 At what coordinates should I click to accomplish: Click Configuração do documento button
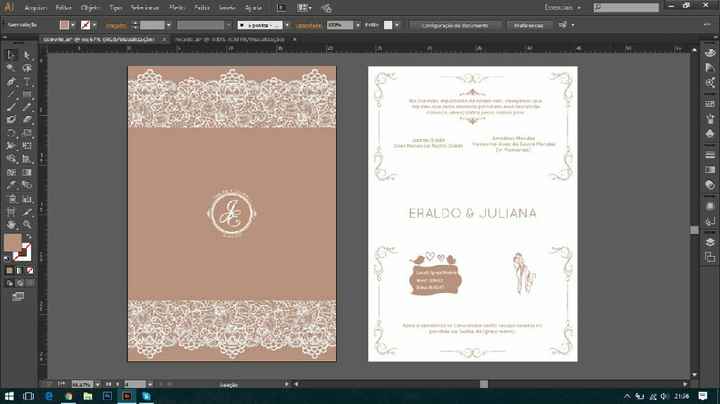pos(455,25)
